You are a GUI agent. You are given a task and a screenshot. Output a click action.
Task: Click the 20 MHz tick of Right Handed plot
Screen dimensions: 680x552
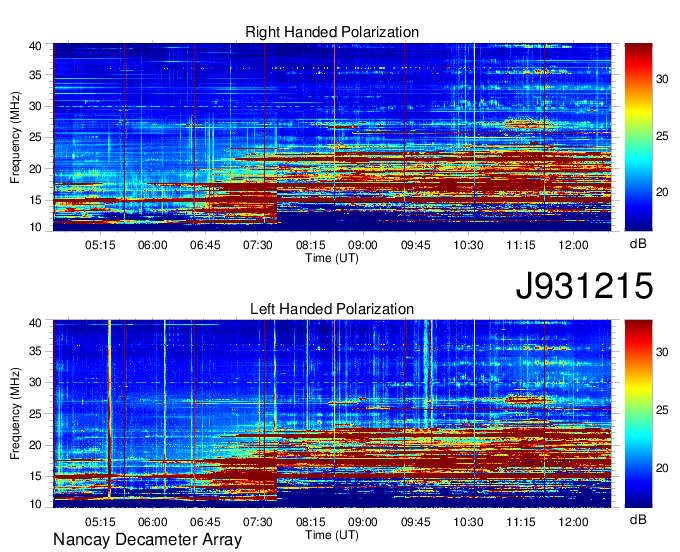36,169
